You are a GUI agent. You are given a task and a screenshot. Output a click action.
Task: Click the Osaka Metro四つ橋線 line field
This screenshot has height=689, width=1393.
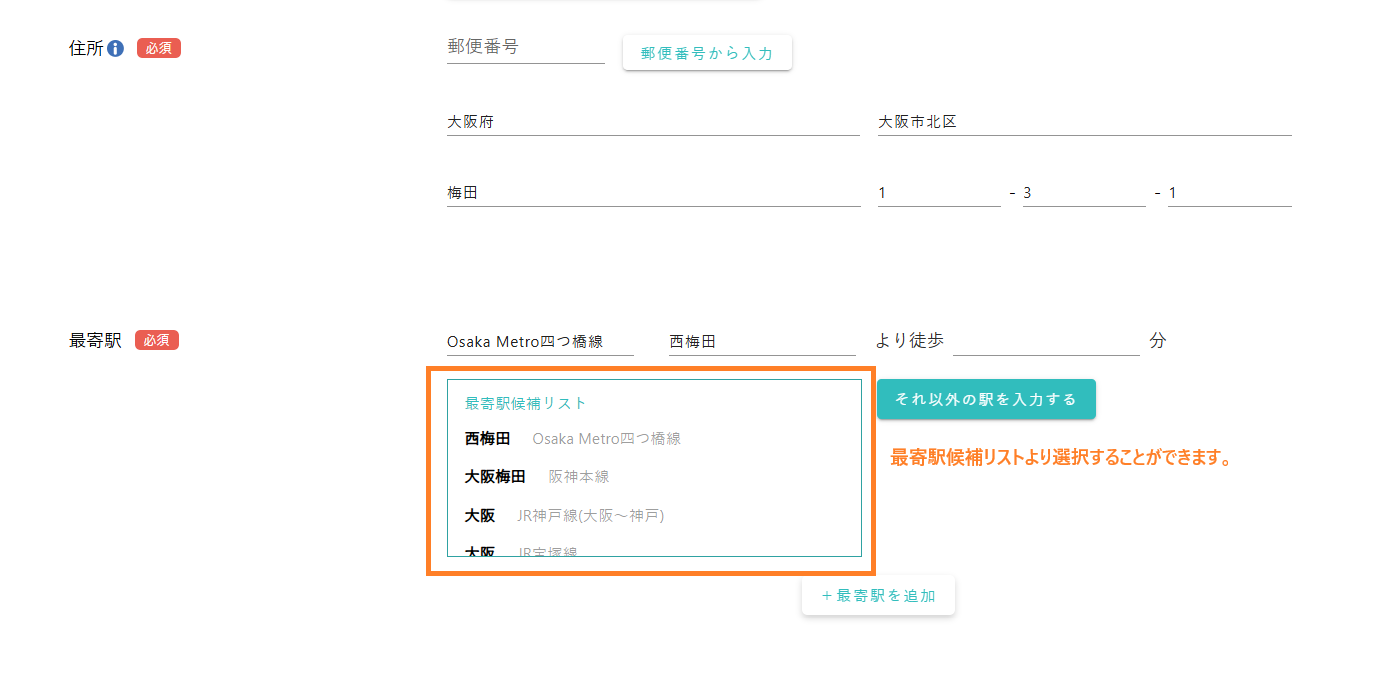539,342
